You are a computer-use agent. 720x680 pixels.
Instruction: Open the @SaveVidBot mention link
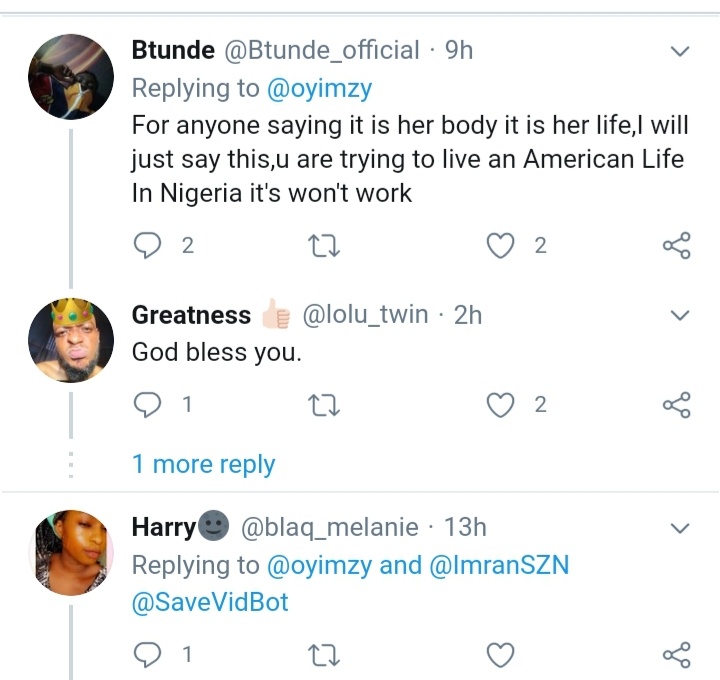tap(210, 604)
